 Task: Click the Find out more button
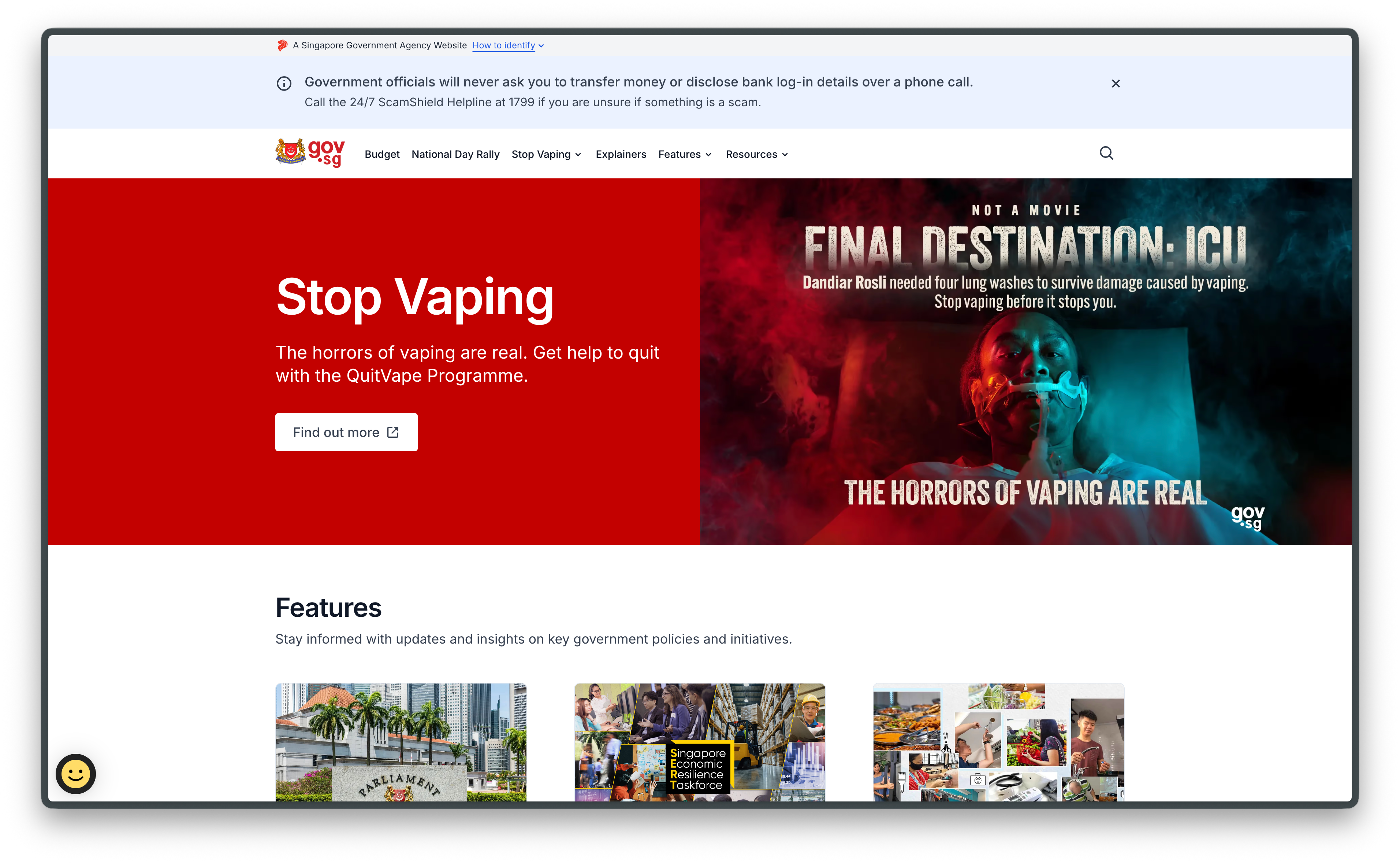point(346,432)
